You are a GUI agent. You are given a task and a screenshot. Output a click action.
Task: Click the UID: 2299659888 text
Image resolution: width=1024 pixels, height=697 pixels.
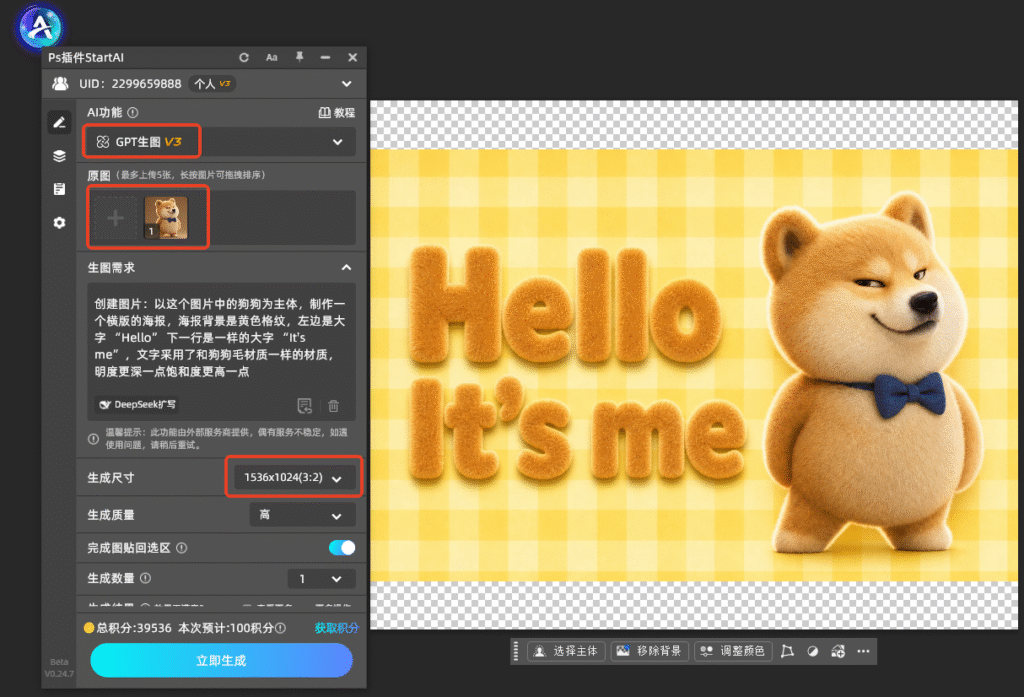pos(130,84)
